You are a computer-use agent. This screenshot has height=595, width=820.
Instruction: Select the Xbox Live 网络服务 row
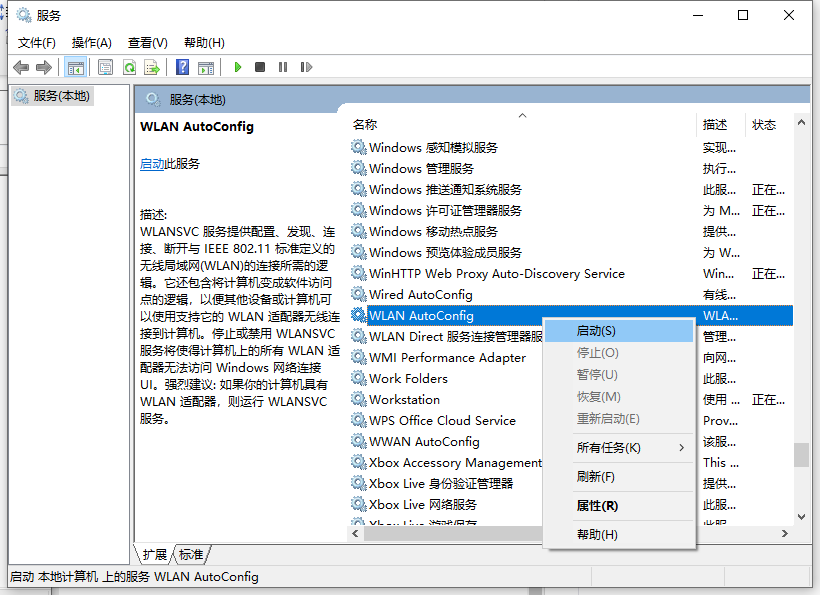(x=446, y=505)
